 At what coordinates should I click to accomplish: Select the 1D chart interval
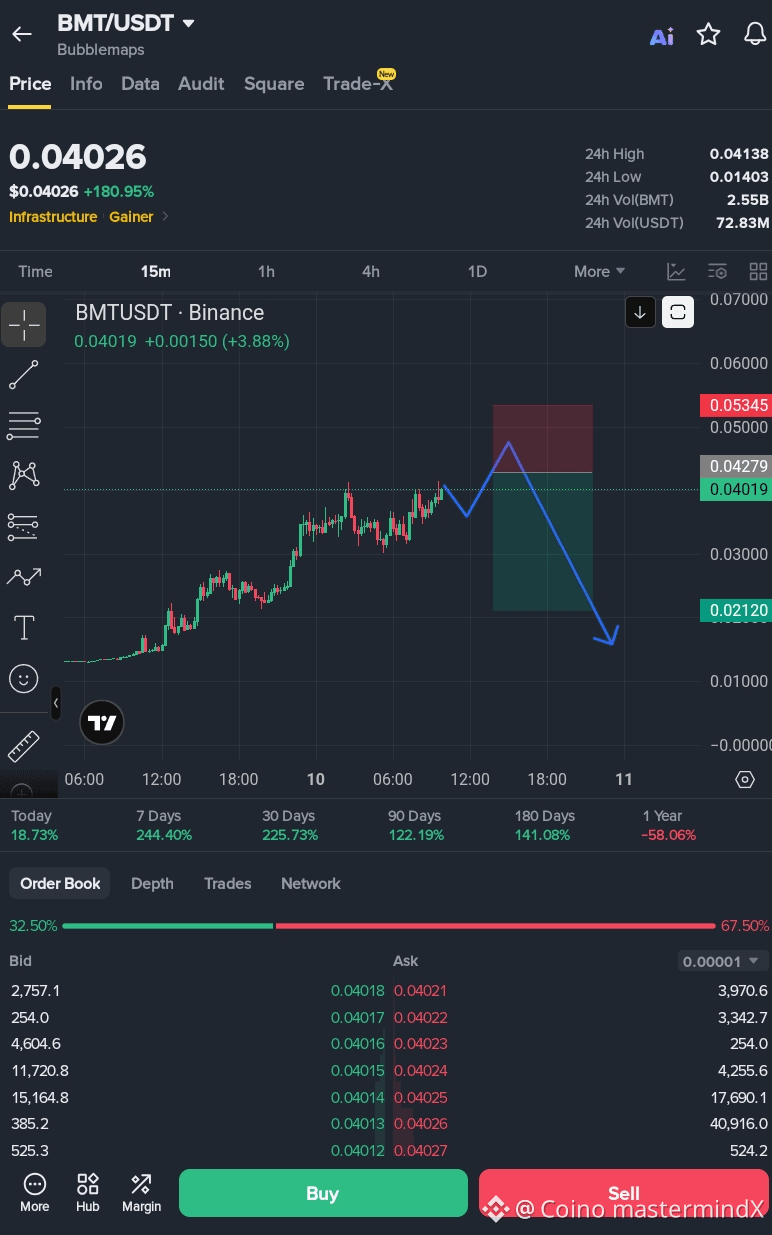pyautogui.click(x=477, y=272)
